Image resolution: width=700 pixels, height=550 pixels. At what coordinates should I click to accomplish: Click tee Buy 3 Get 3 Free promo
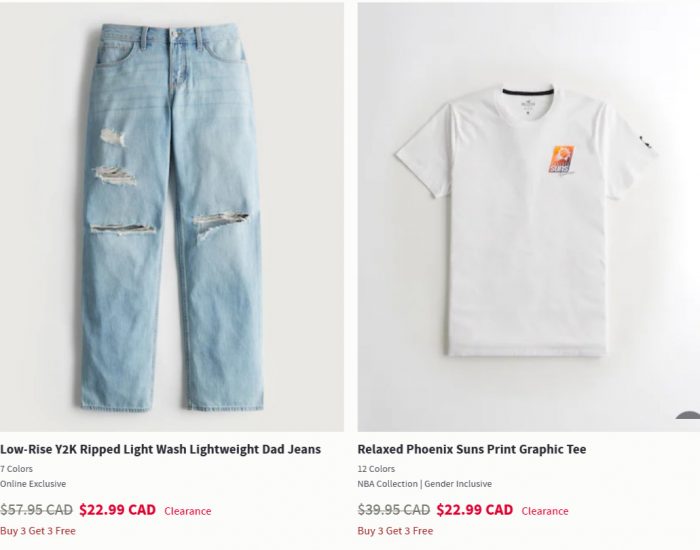(x=395, y=531)
